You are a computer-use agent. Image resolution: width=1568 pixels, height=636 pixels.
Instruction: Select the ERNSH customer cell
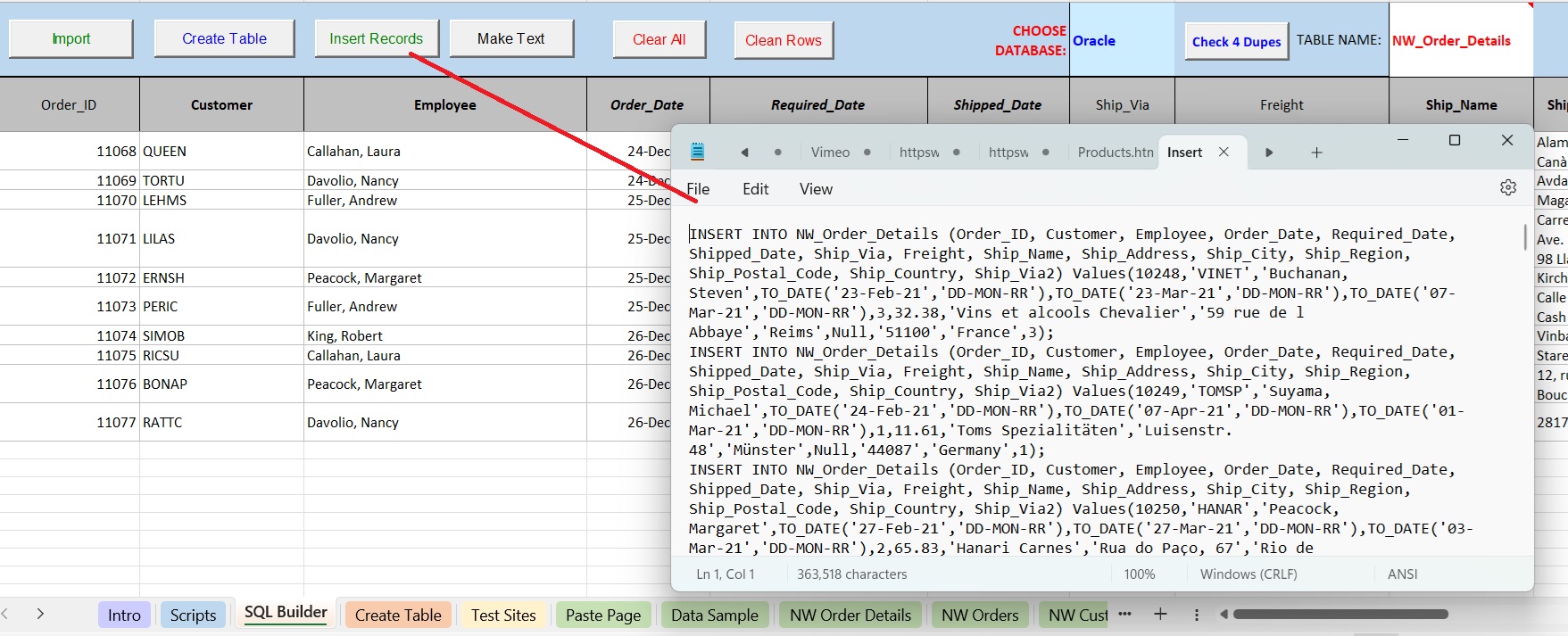click(221, 277)
